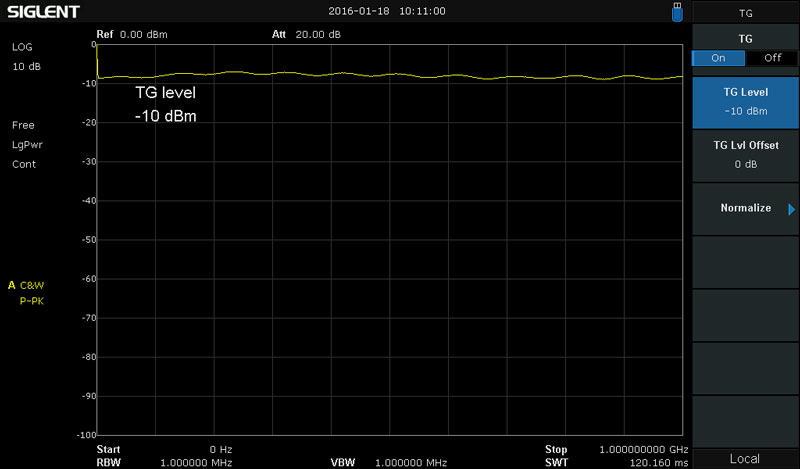This screenshot has height=469, width=800.
Task: Switch tracking generator to On
Action: pos(718,58)
